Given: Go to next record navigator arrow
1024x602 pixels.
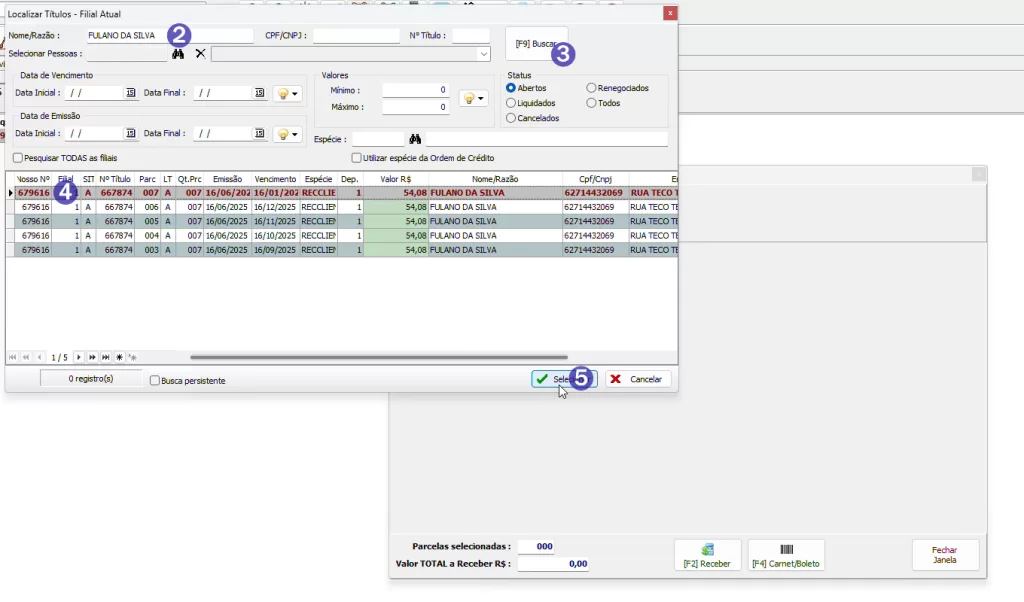Looking at the screenshot, I should click(x=79, y=357).
